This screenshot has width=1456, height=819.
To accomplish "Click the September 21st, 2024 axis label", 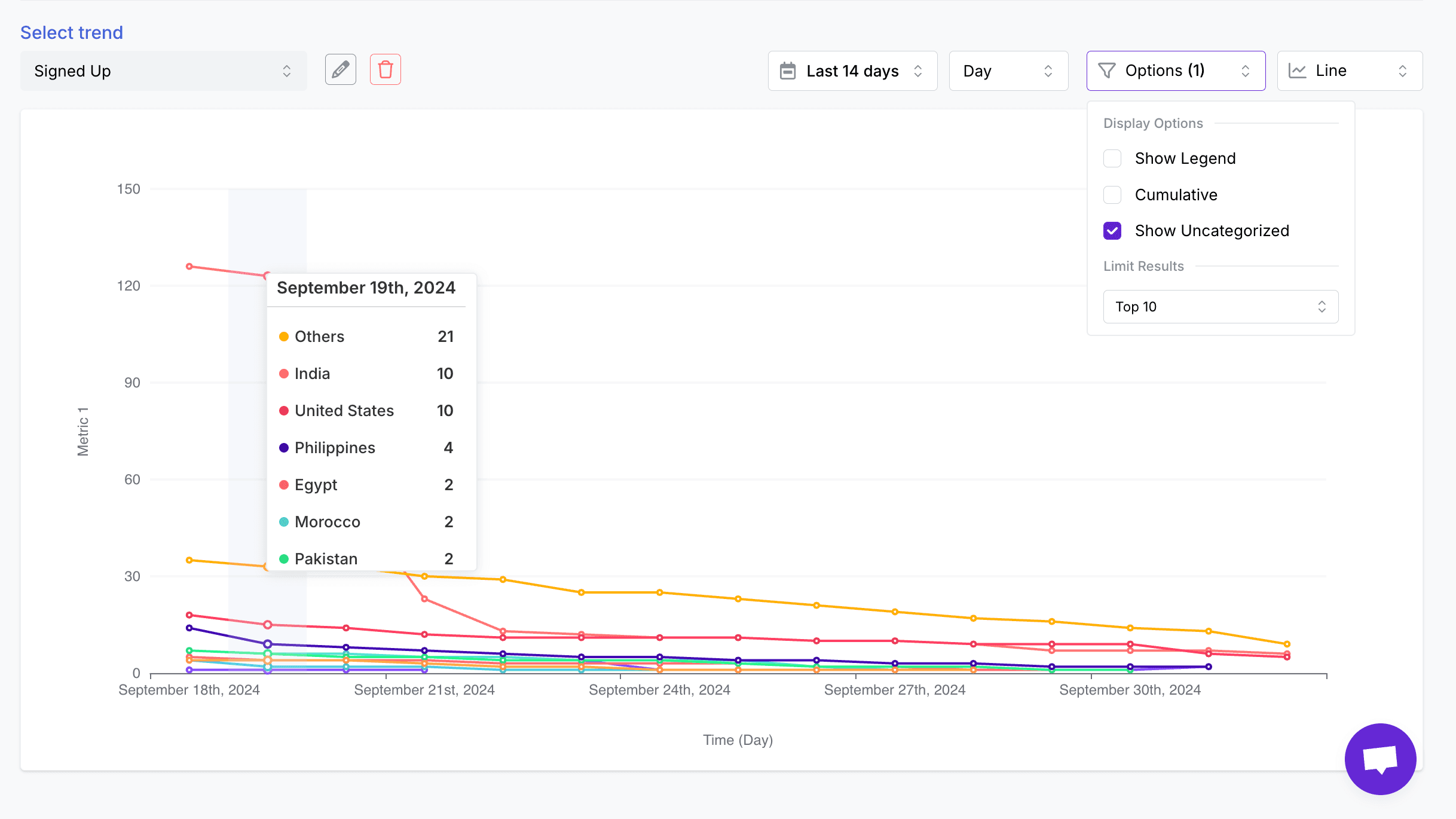I will [x=424, y=690].
